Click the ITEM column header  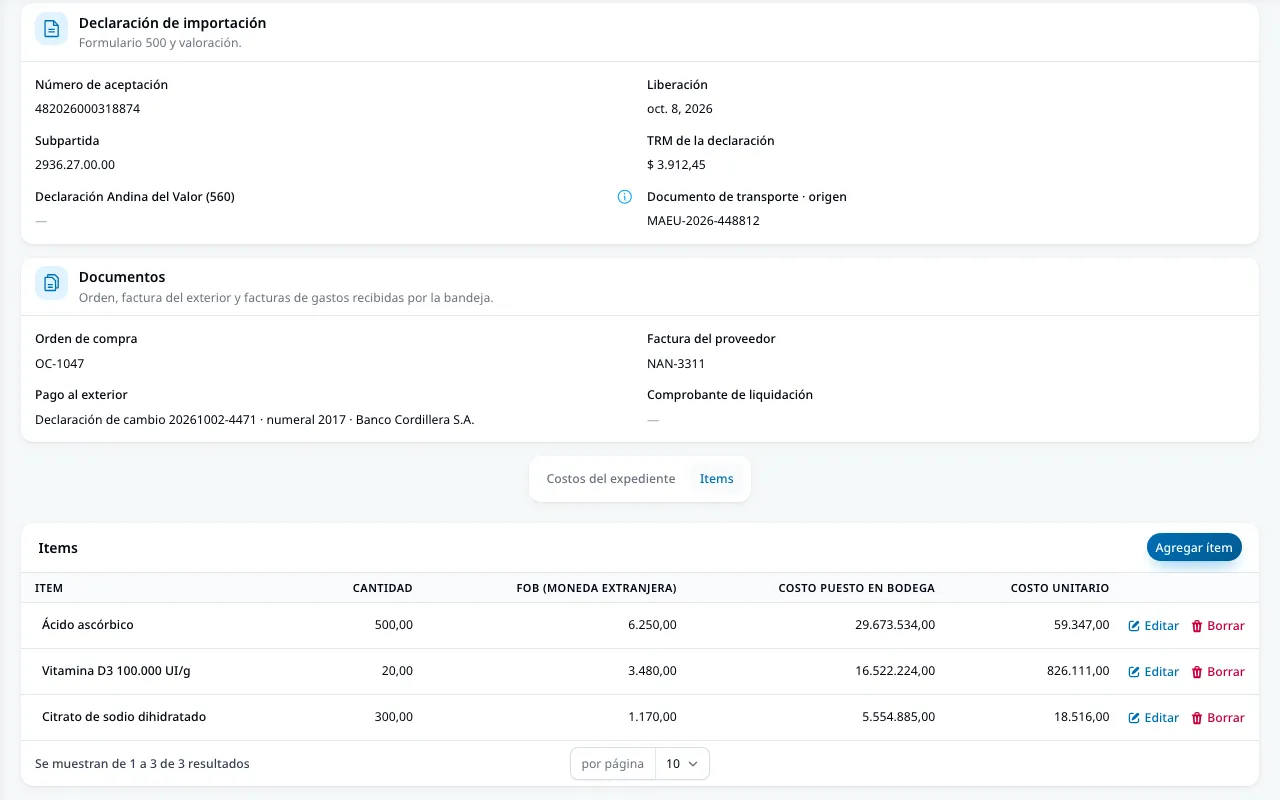49,588
